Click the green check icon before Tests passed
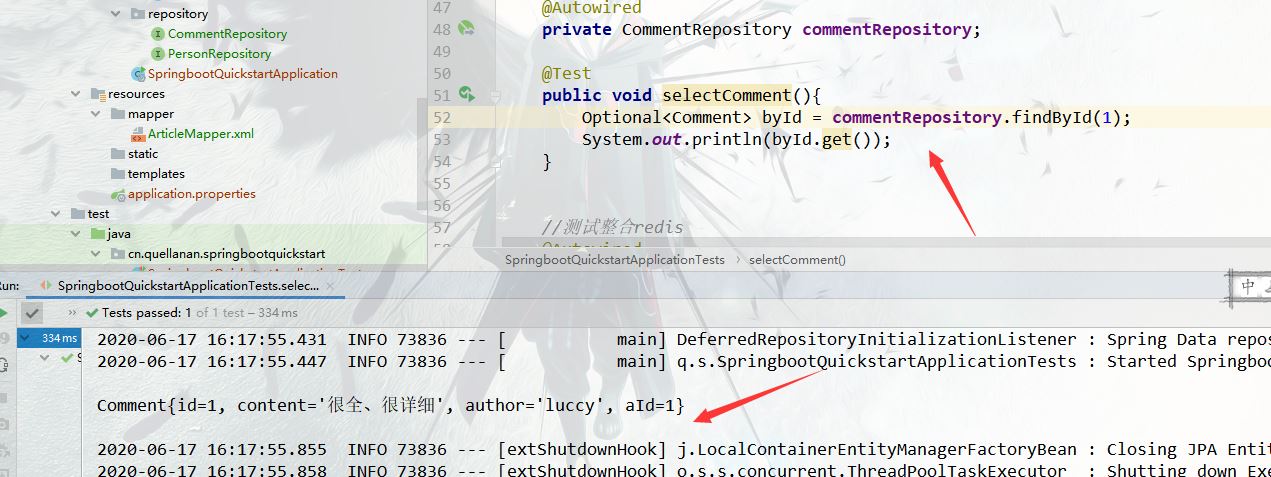Viewport: 1271px width, 477px height. tap(92, 312)
